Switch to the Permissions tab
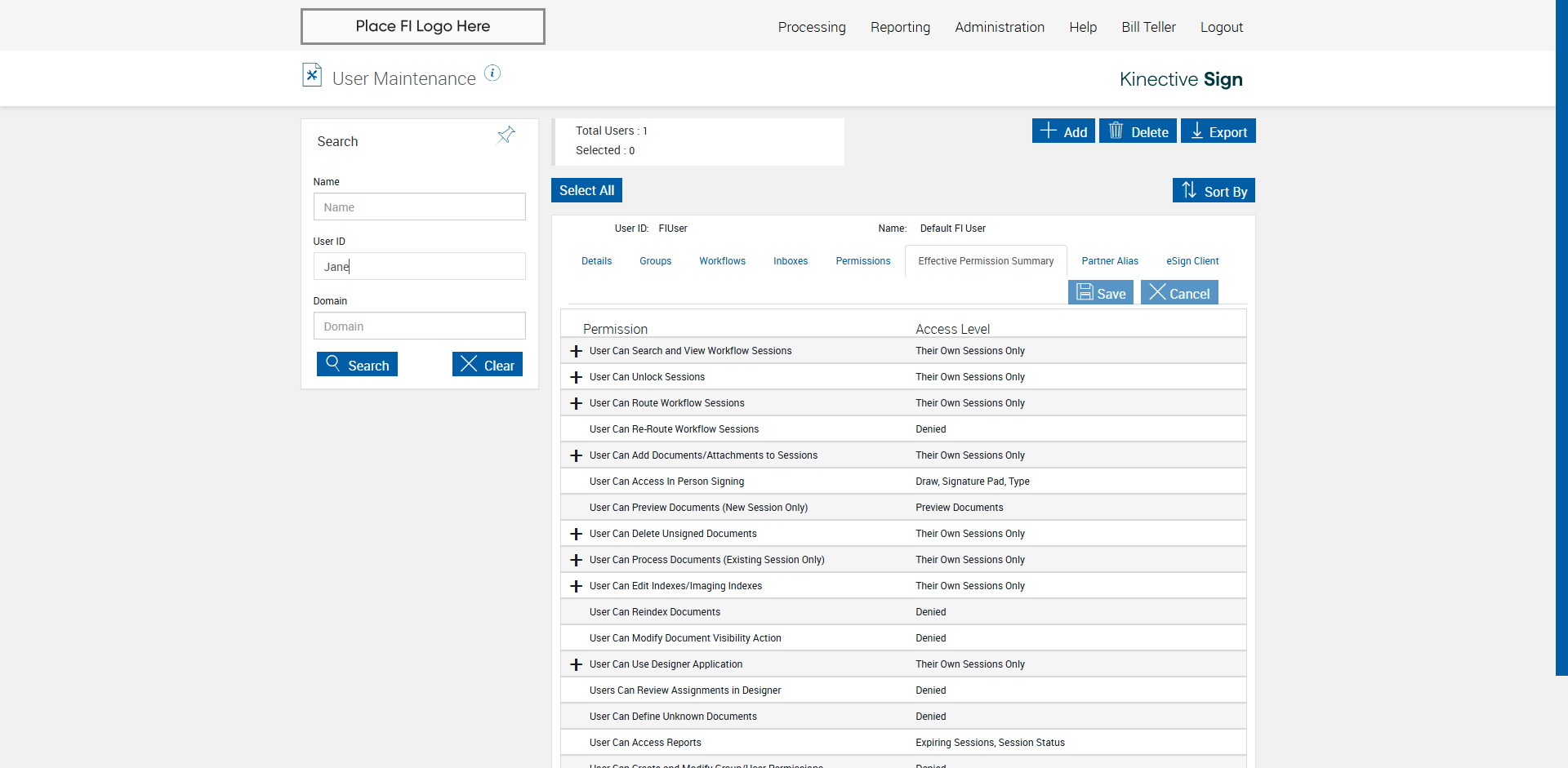 pos(862,261)
